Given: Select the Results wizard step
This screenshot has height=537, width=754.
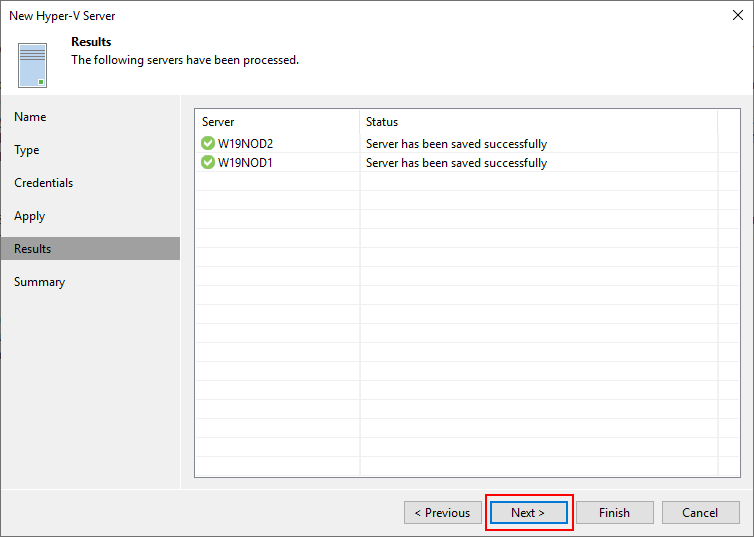Looking at the screenshot, I should click(x=90, y=249).
